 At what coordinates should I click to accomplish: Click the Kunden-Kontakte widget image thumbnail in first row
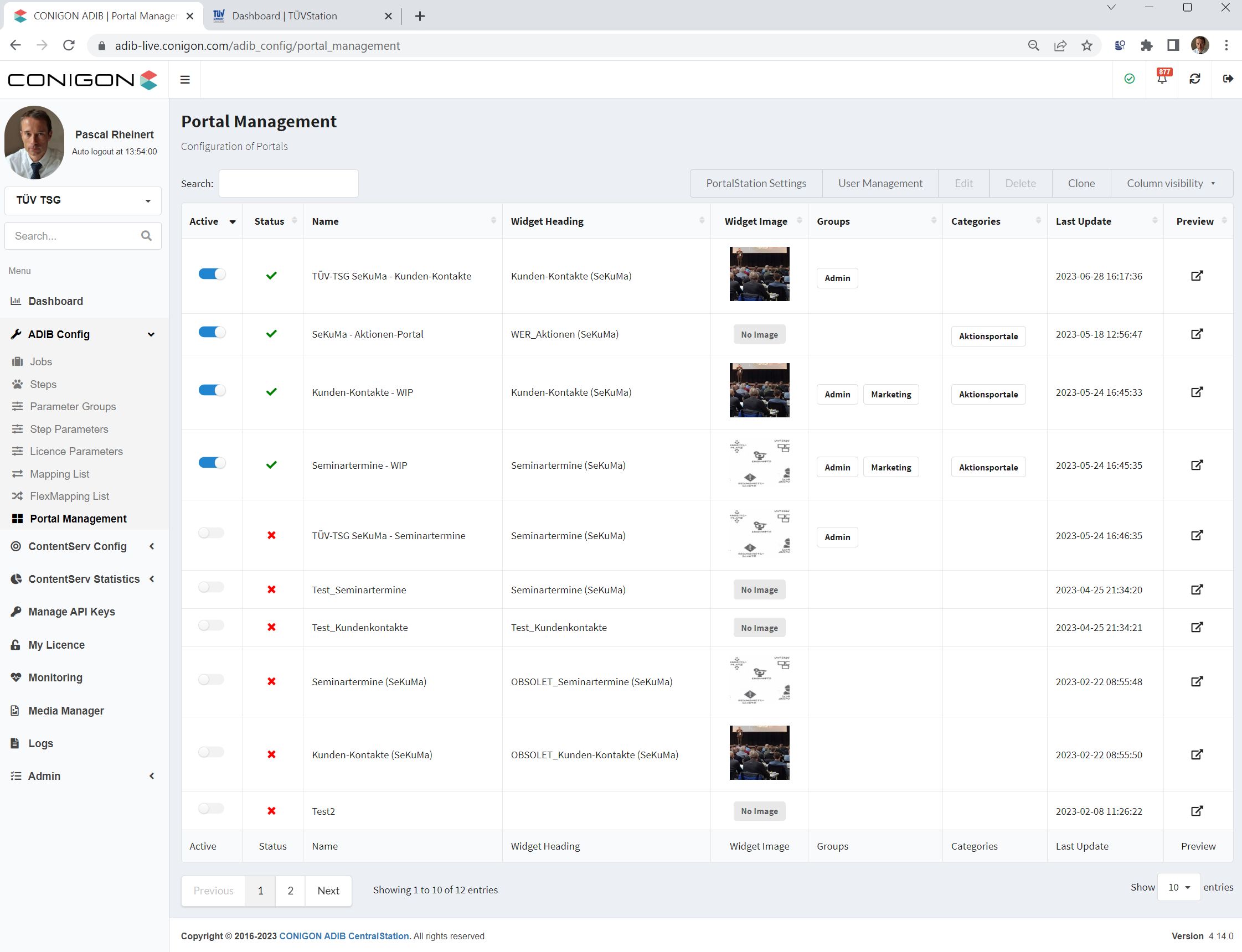click(x=759, y=275)
